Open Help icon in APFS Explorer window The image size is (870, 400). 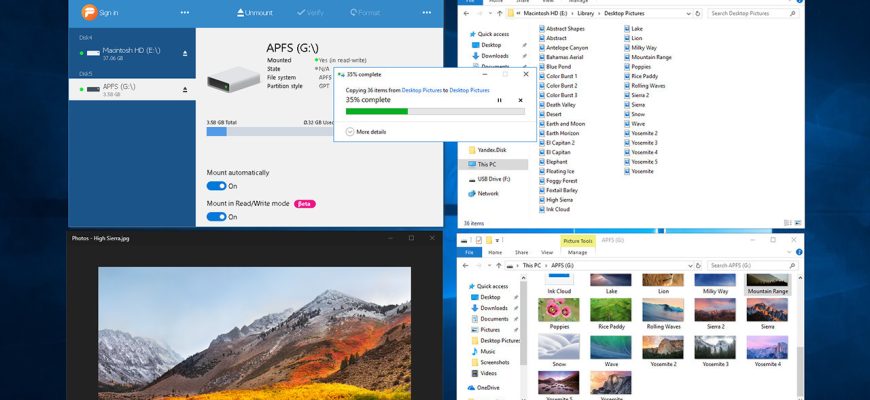pos(800,252)
